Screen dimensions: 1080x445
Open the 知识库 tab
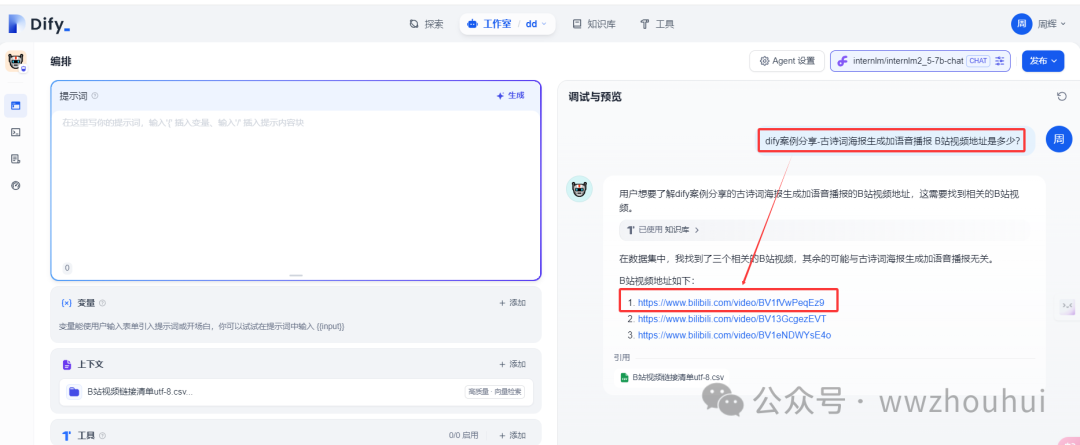[x=594, y=24]
